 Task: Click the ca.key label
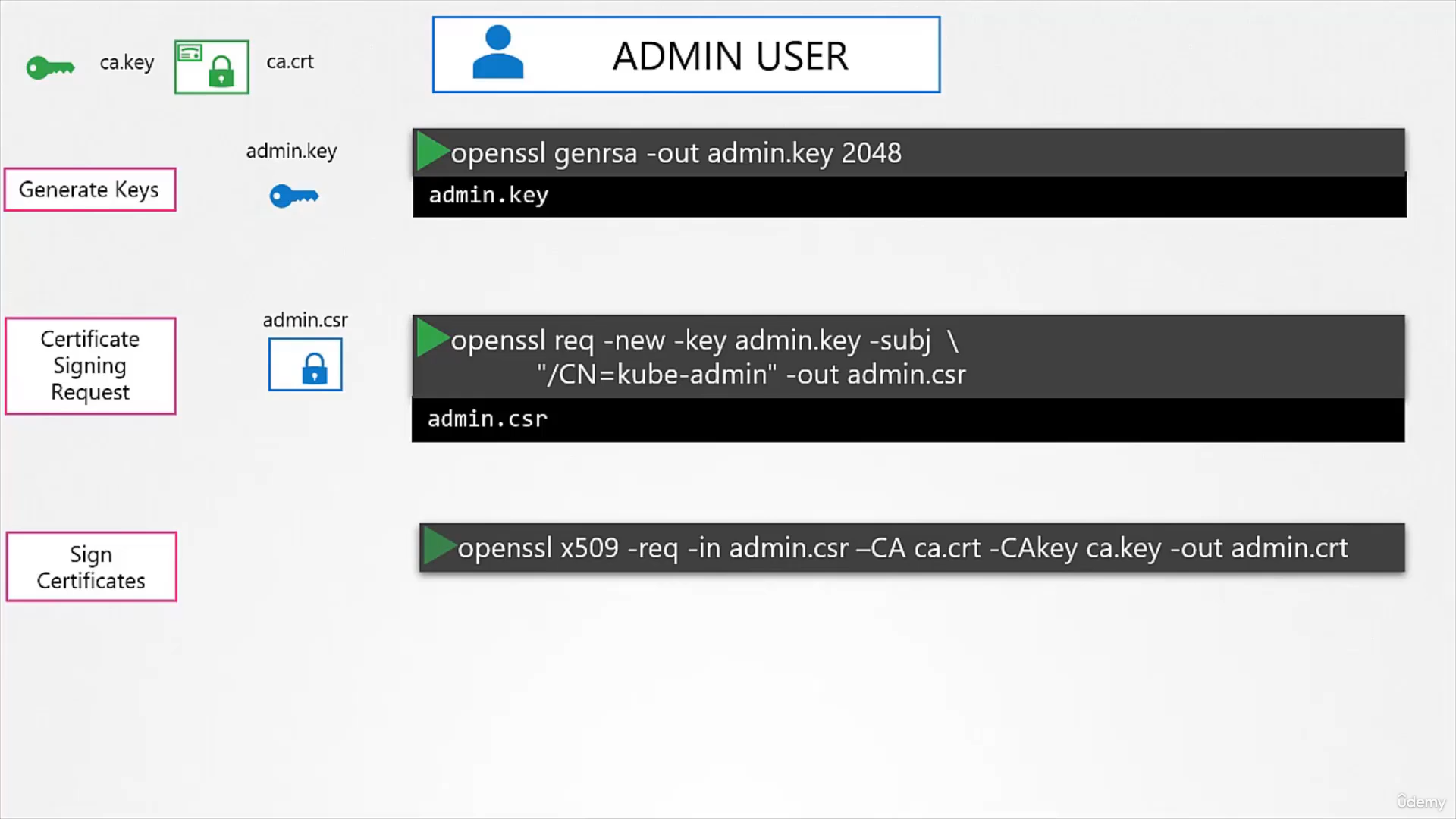tap(127, 62)
